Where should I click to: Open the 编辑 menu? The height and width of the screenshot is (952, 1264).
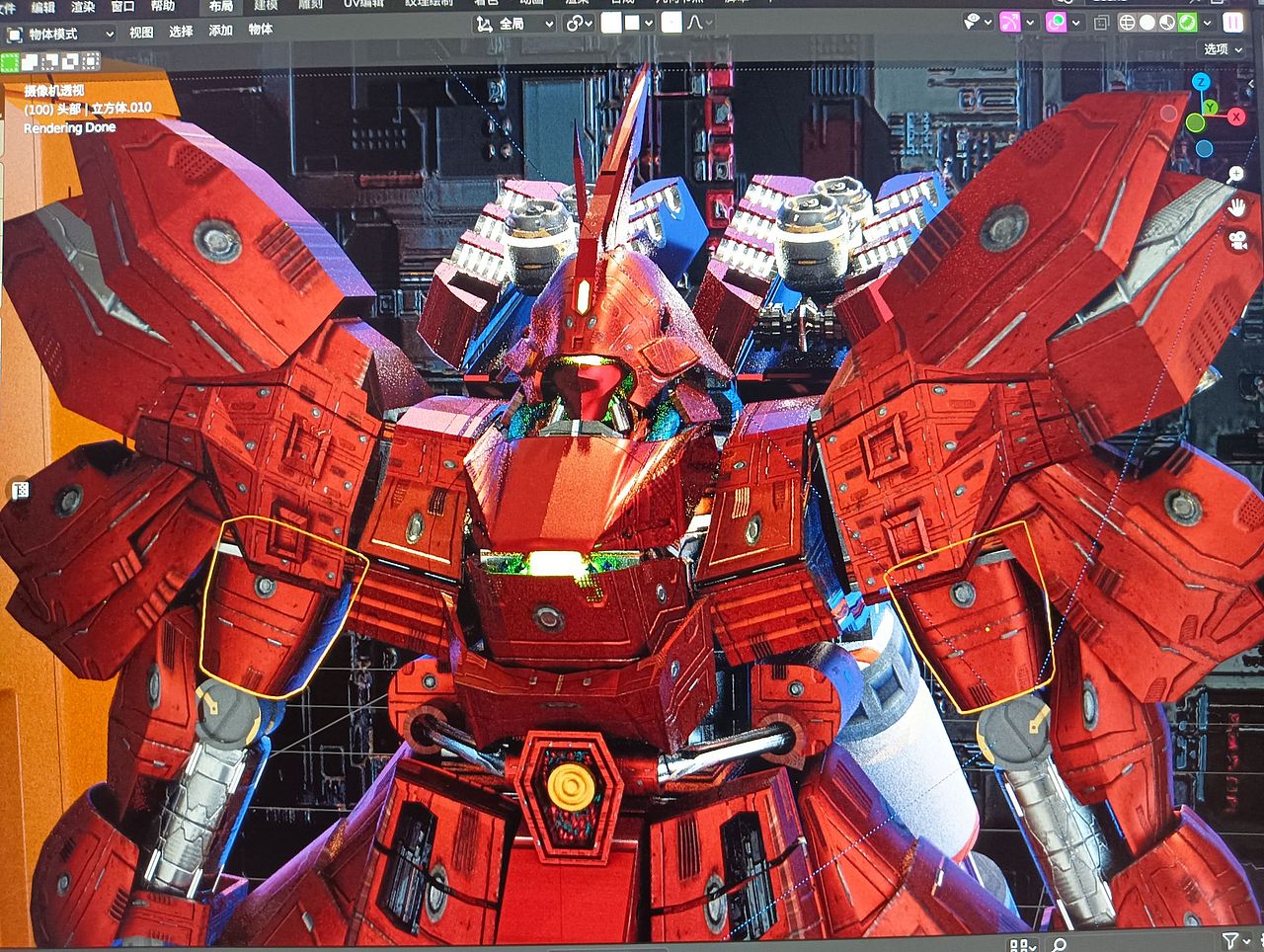coord(43,6)
